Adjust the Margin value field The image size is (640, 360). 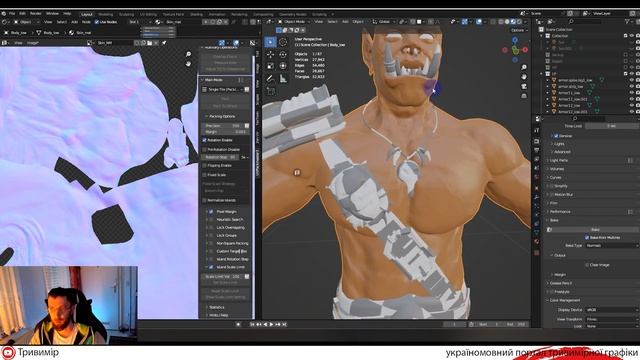[x=225, y=132]
